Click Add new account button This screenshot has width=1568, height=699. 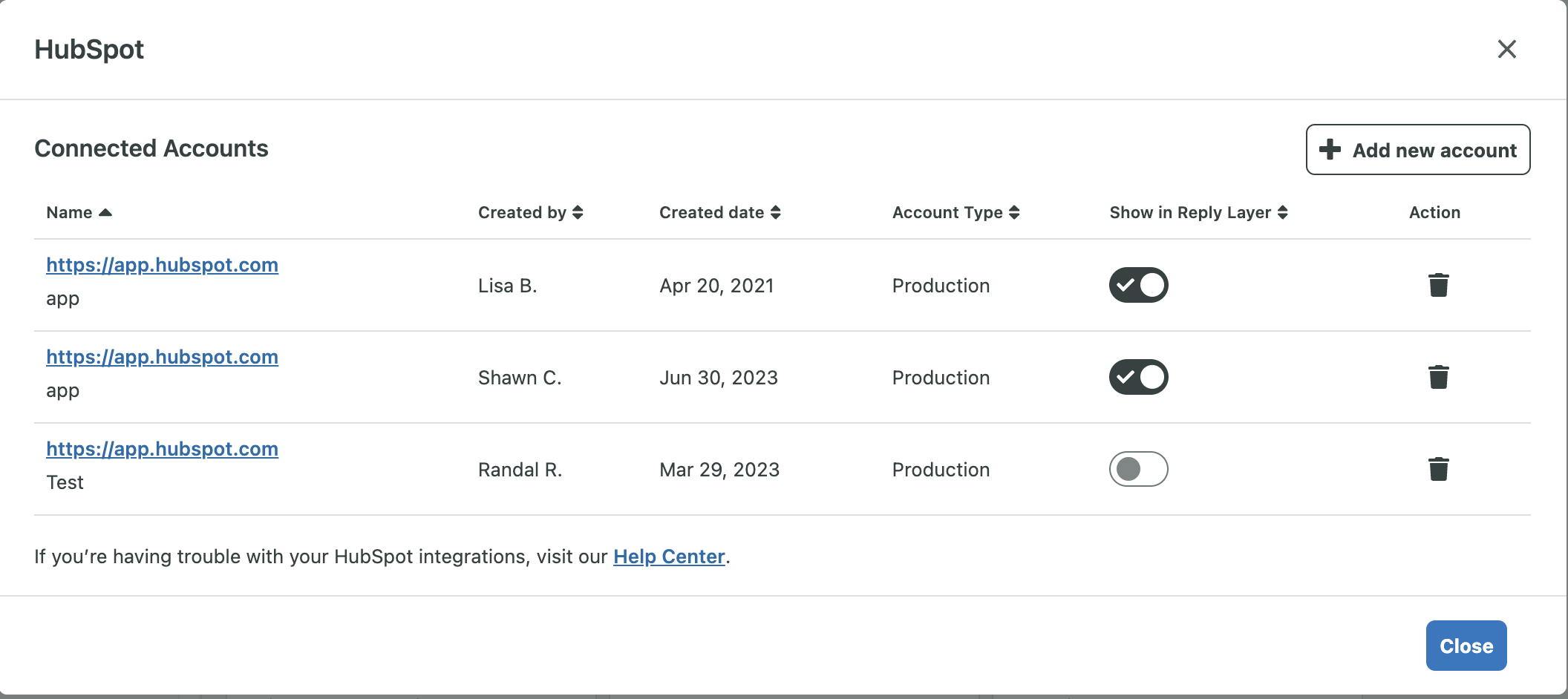pos(1417,150)
